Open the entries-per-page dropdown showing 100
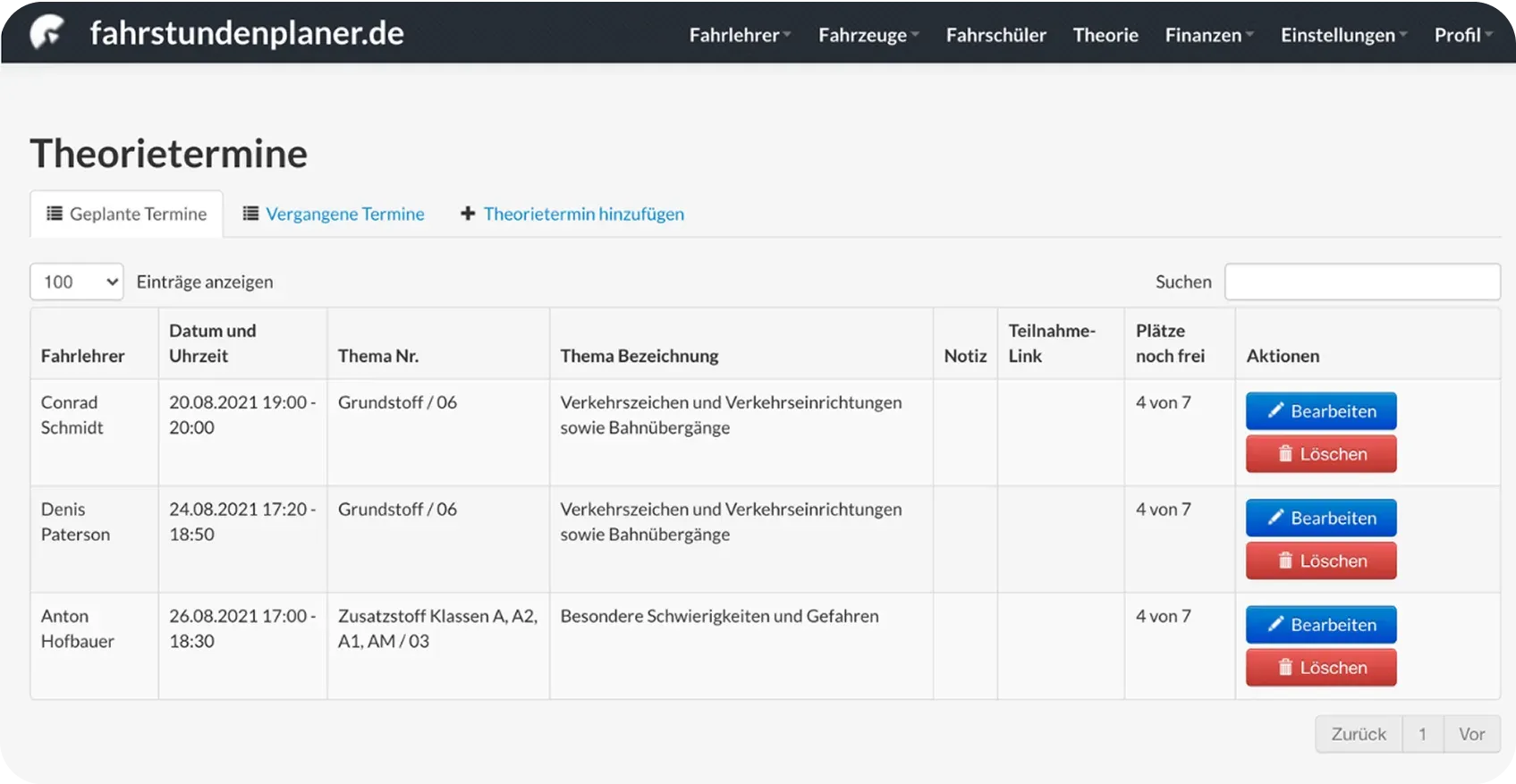 (x=77, y=282)
